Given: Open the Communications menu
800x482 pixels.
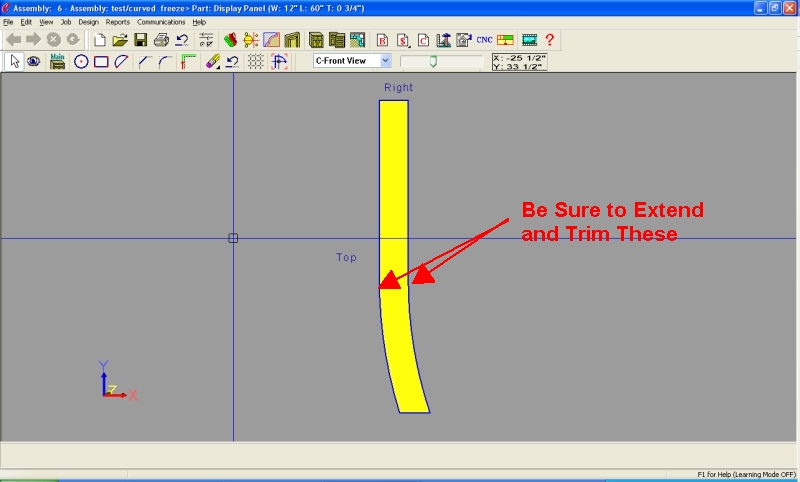Looking at the screenshot, I should click(x=161, y=21).
